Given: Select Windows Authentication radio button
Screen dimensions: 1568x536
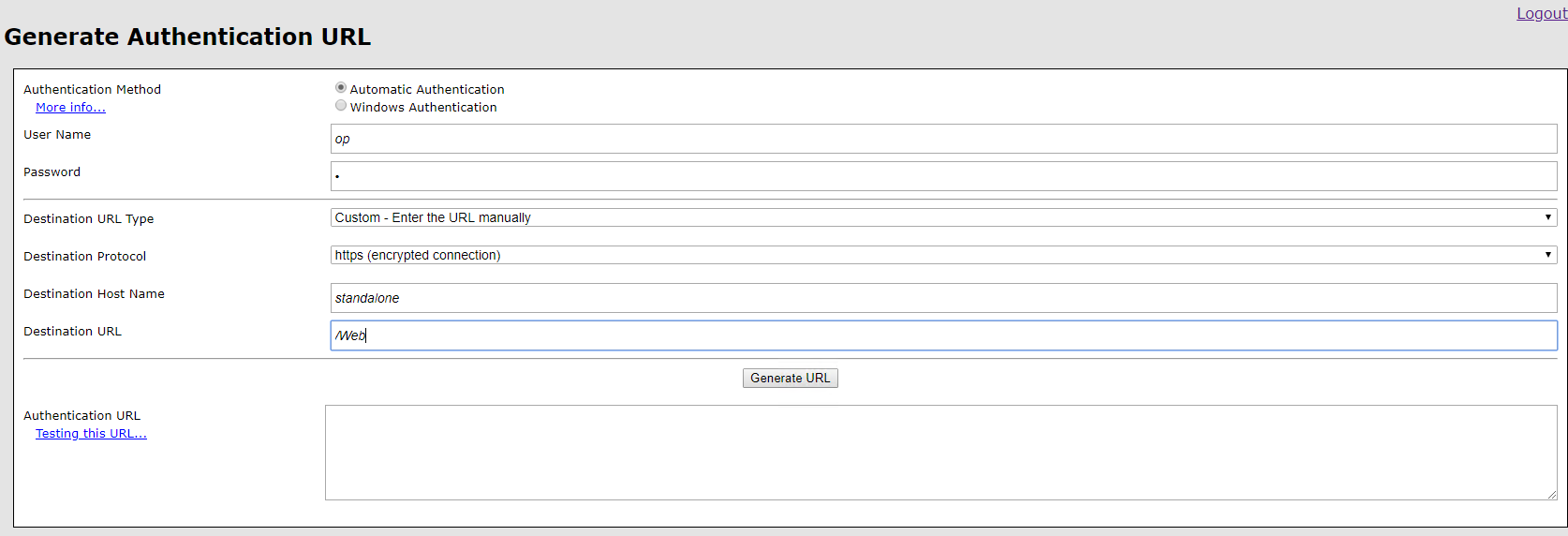Looking at the screenshot, I should [x=341, y=105].
